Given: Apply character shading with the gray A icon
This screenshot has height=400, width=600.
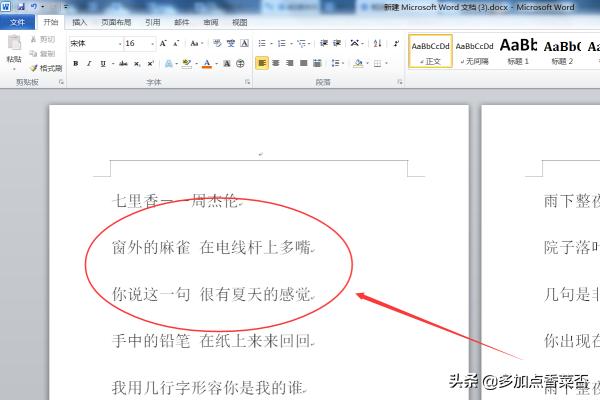Looking at the screenshot, I should click(x=227, y=64).
